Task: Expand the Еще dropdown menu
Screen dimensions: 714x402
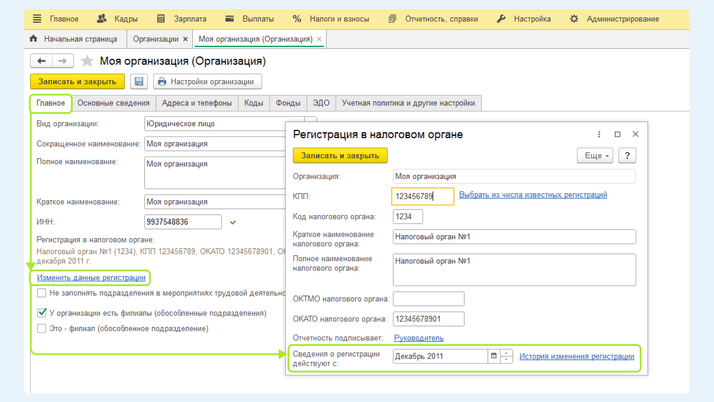Action: click(x=594, y=156)
